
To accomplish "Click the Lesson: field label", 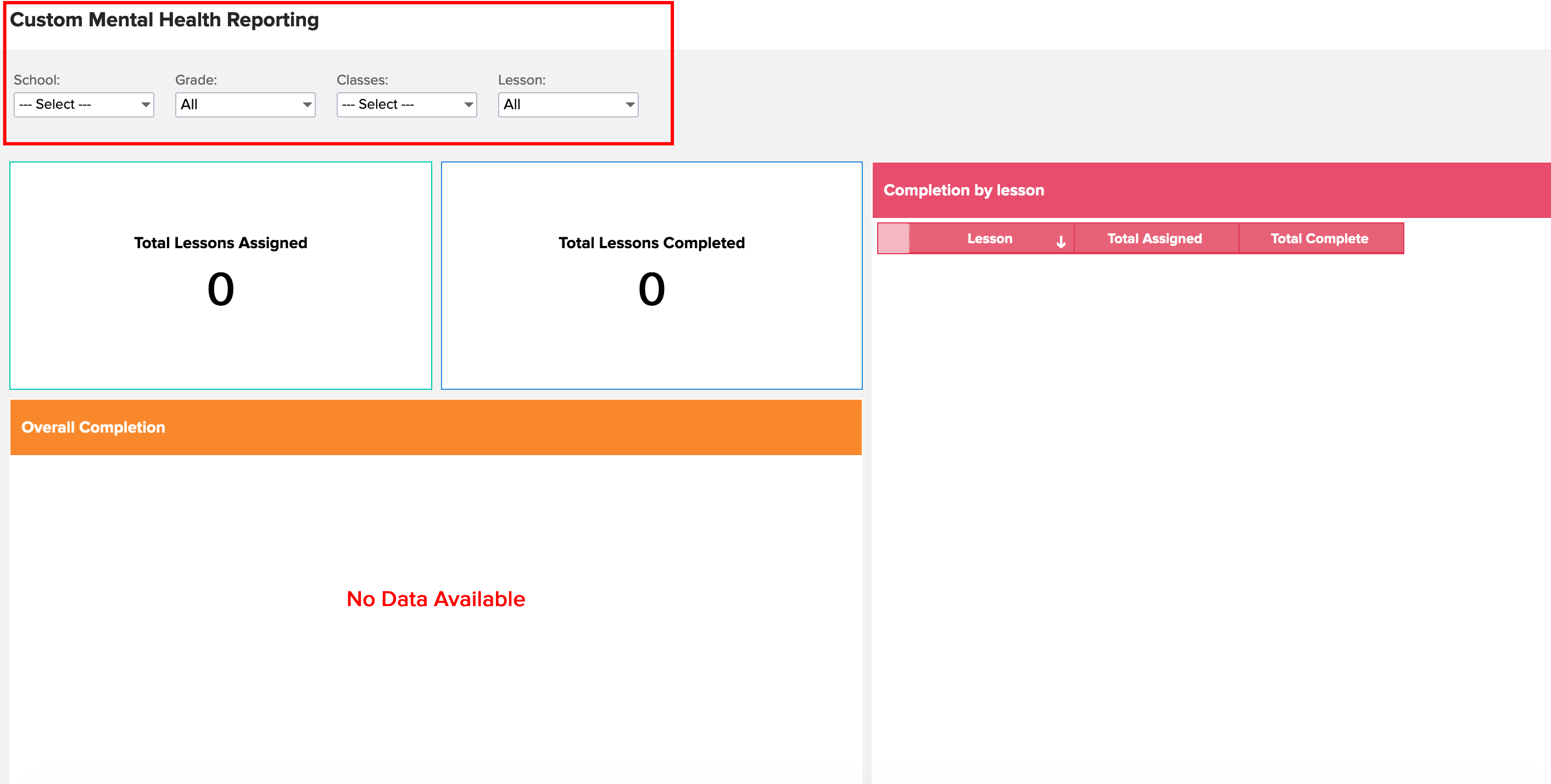I will click(521, 80).
